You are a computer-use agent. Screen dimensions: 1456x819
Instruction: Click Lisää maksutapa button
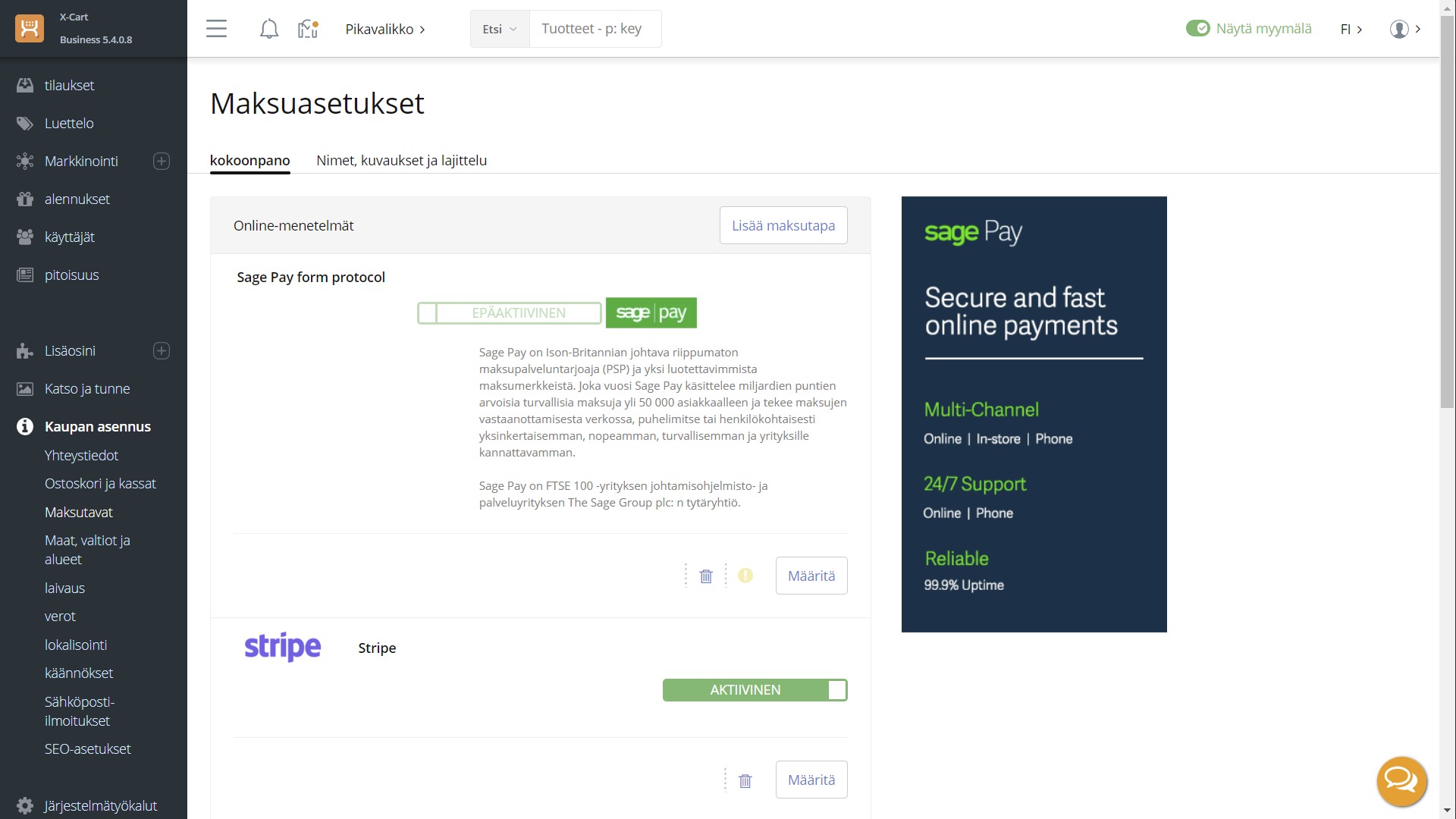click(x=783, y=225)
